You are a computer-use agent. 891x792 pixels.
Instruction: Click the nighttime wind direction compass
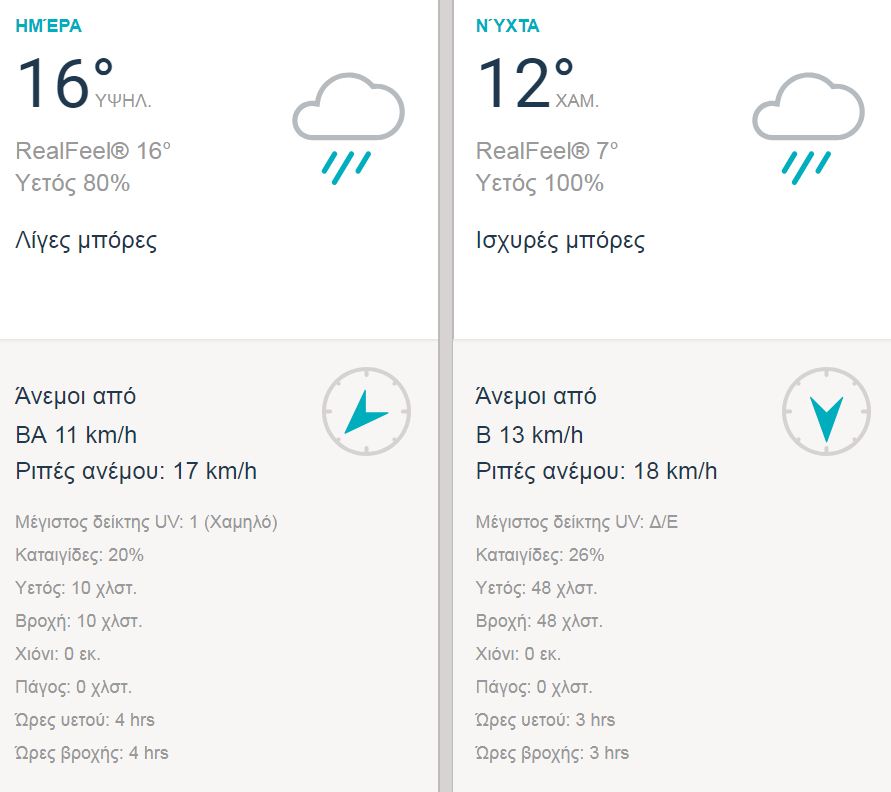coord(826,411)
